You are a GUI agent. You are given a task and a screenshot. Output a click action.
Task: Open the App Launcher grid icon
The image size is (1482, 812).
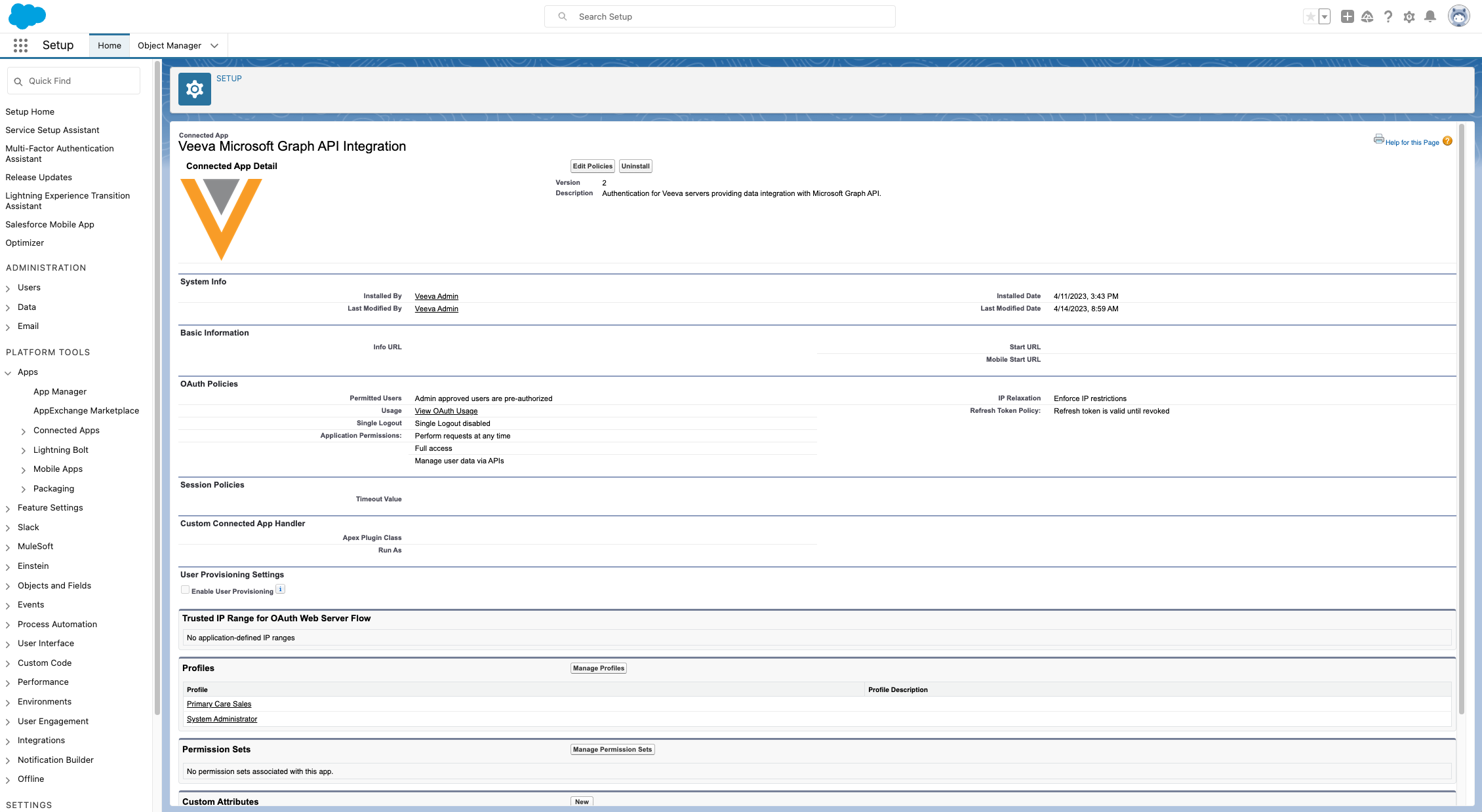click(20, 45)
